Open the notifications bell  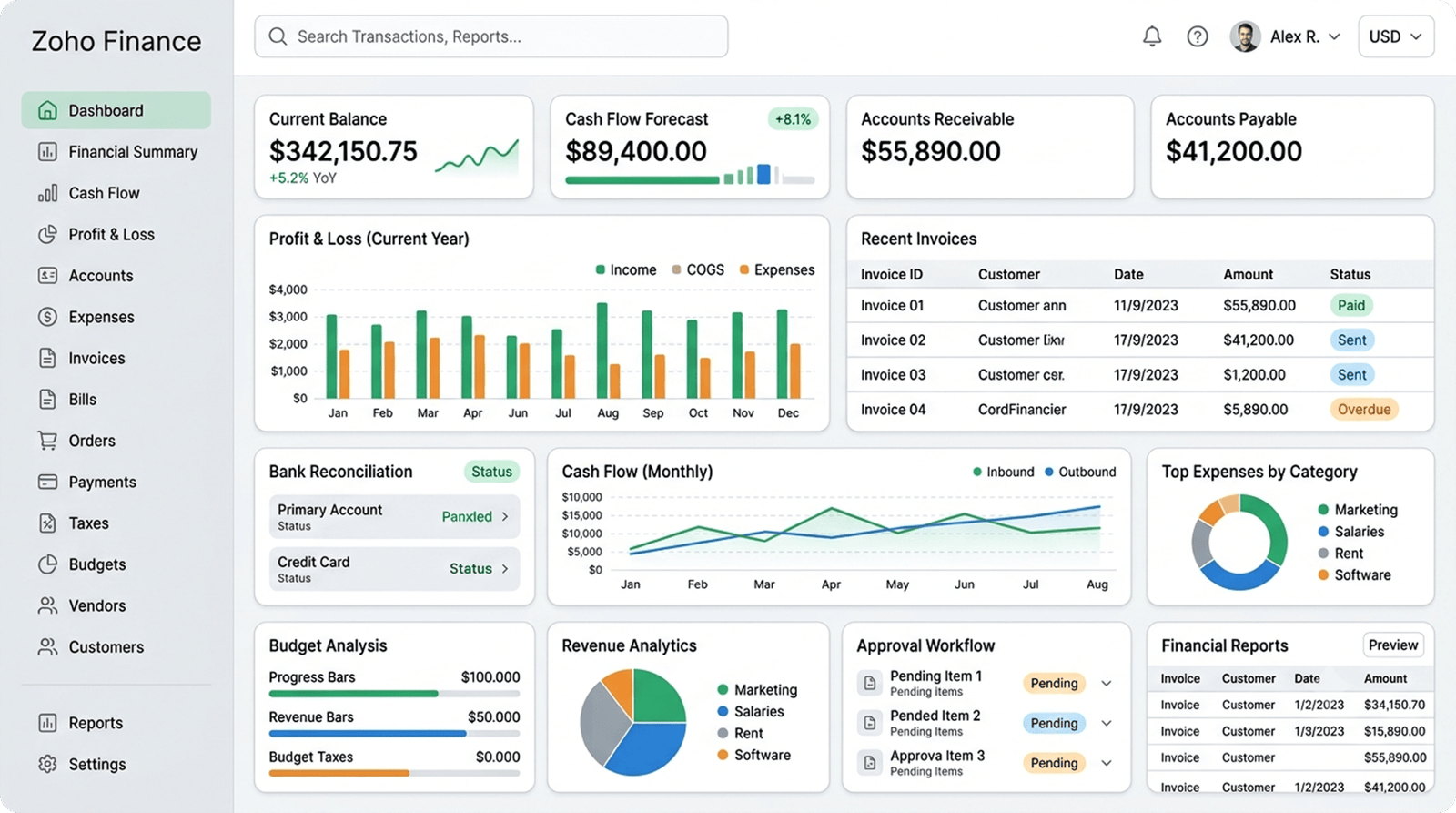tap(1152, 36)
